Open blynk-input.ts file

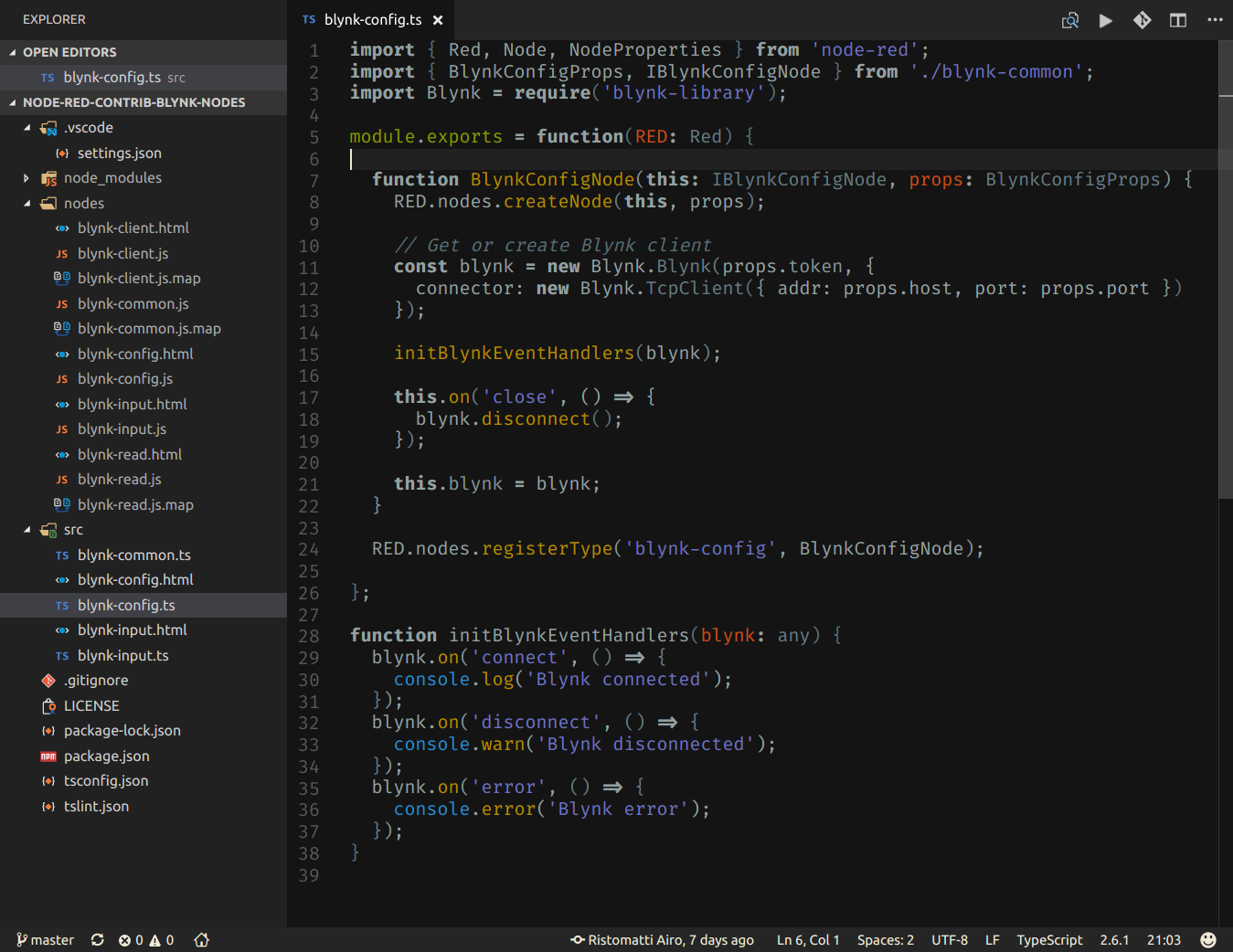tap(143, 655)
